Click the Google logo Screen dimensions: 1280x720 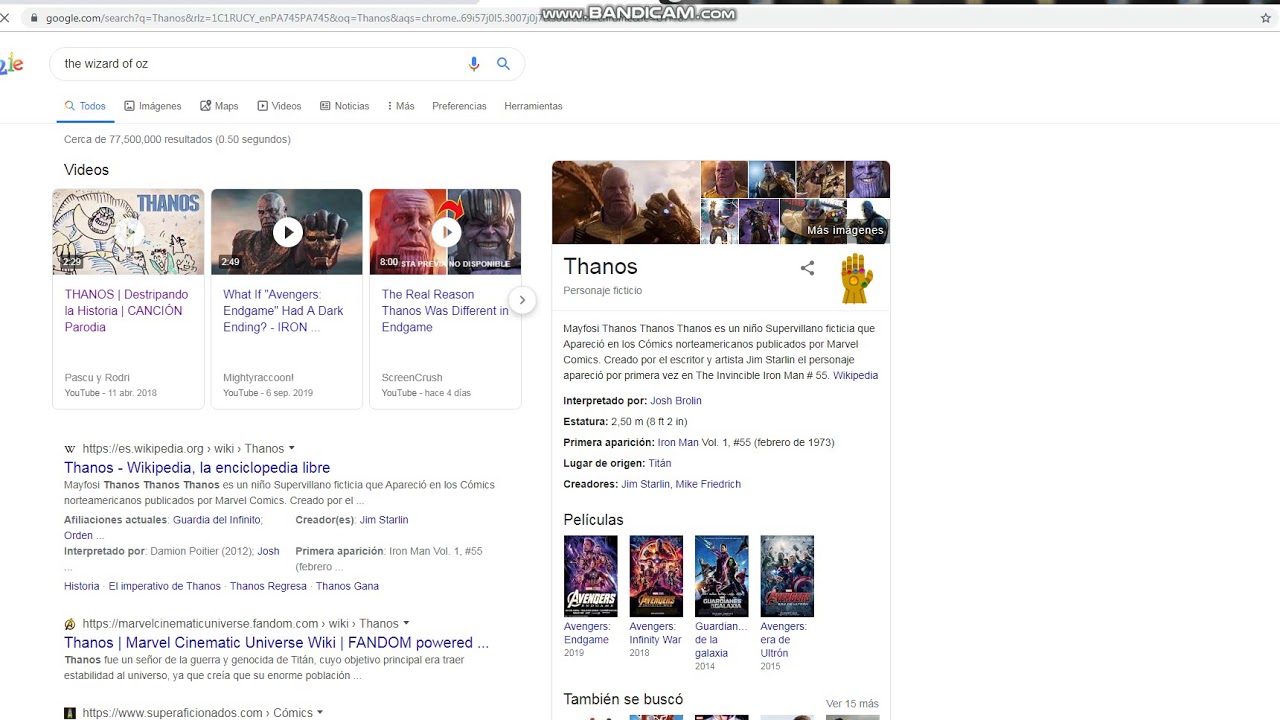click(x=11, y=64)
